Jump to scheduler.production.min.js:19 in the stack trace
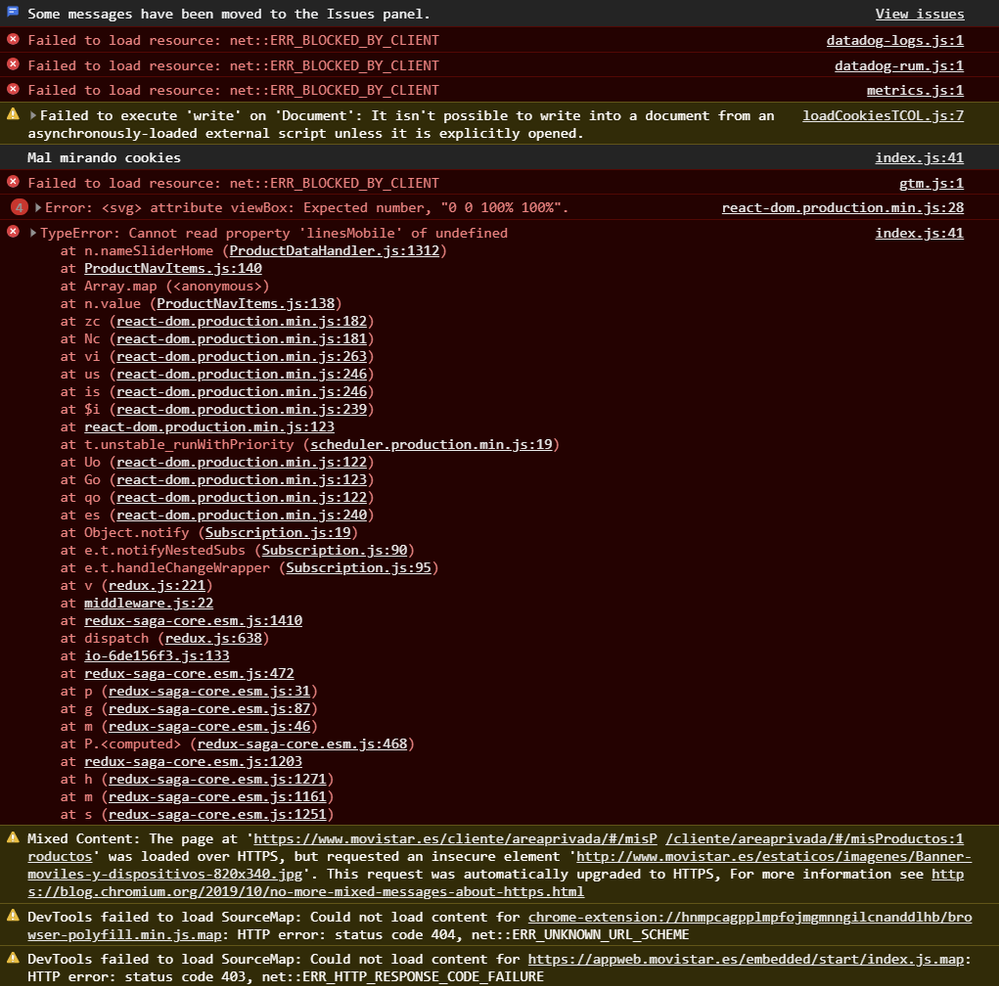 coord(431,444)
